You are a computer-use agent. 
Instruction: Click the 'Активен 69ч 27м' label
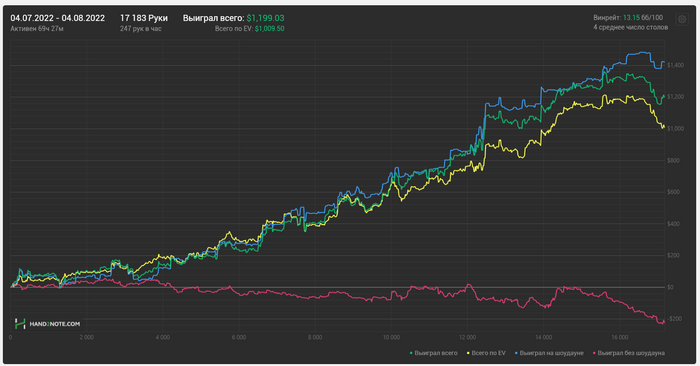click(x=37, y=29)
